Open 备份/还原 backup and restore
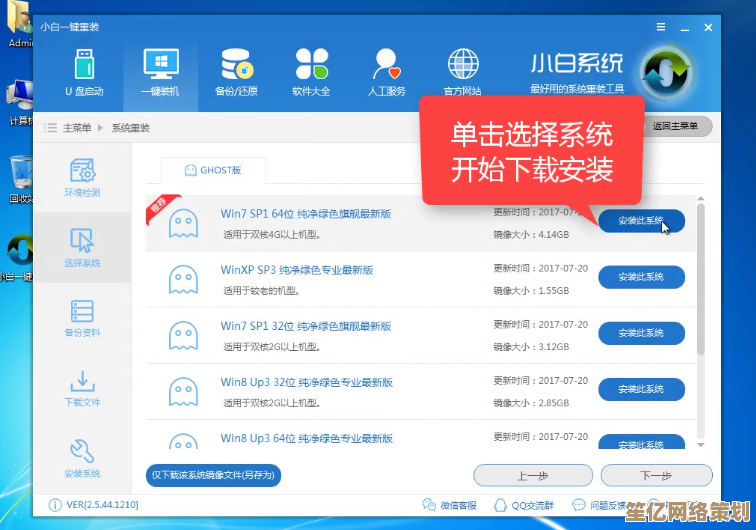The image size is (756, 530). tap(236, 71)
